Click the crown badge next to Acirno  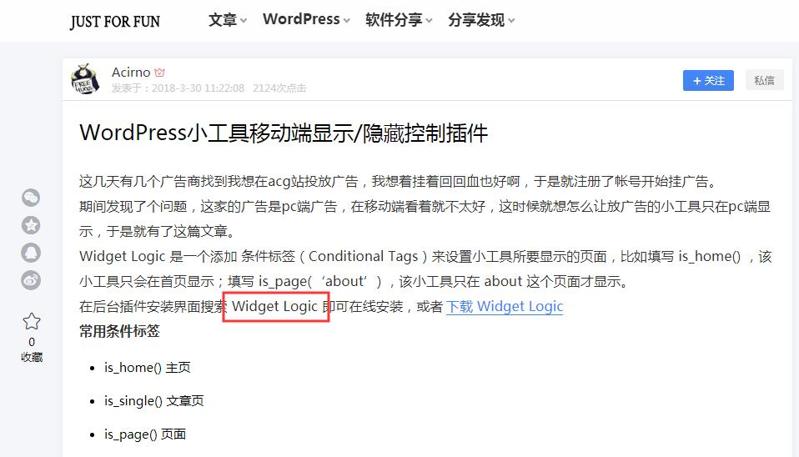pos(159,72)
